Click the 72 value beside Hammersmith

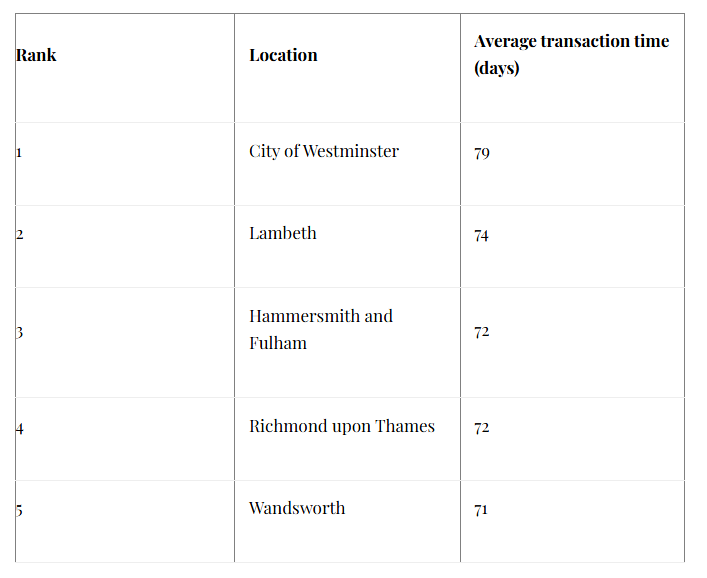click(482, 332)
